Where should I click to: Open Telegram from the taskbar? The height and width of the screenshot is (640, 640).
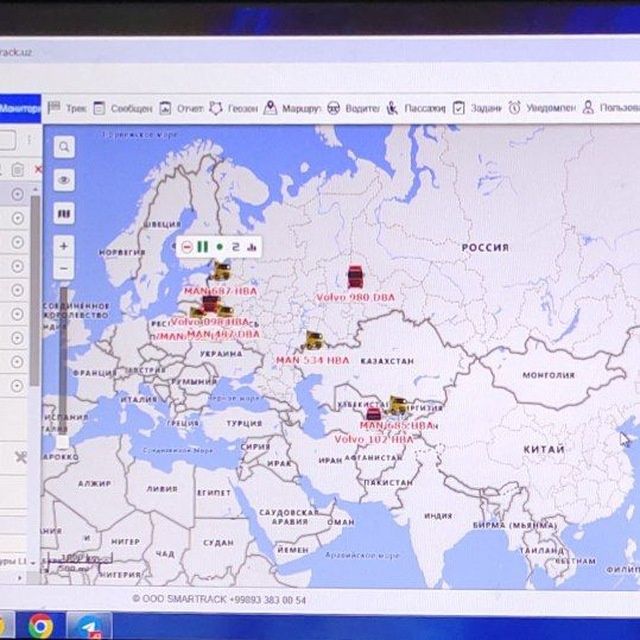point(89,627)
